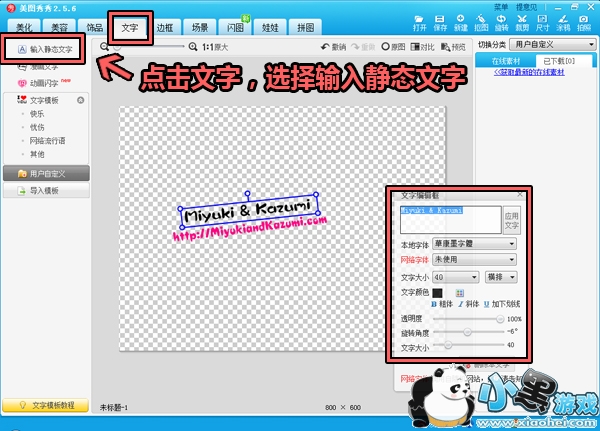
Task: Click the 打开 (Open) toolbar icon
Action: [419, 23]
